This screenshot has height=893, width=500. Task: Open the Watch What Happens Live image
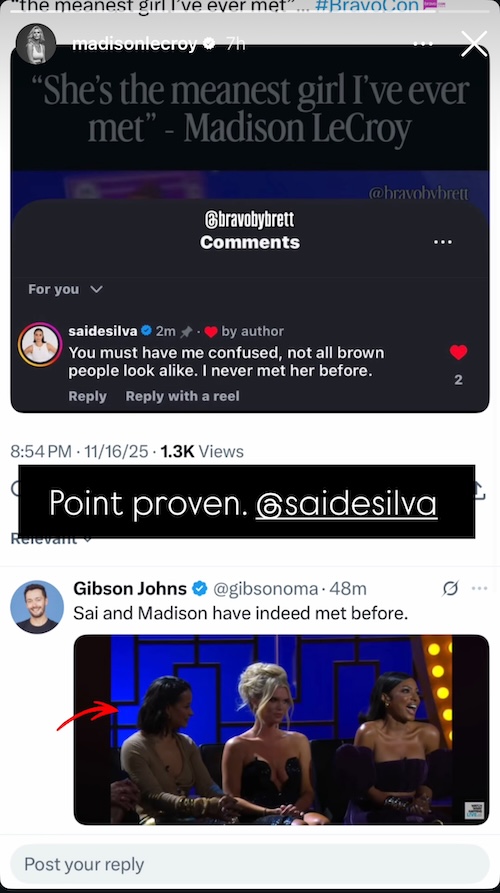(x=281, y=730)
